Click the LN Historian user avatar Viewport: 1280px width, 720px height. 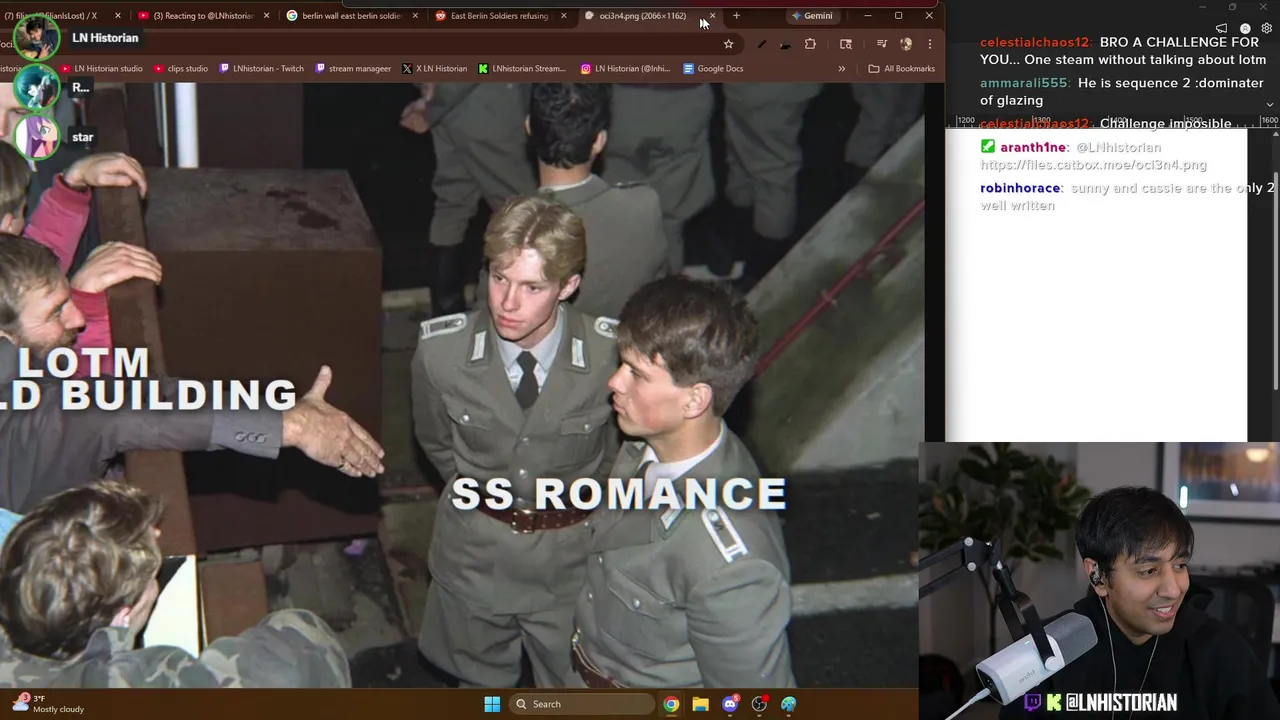click(x=37, y=37)
